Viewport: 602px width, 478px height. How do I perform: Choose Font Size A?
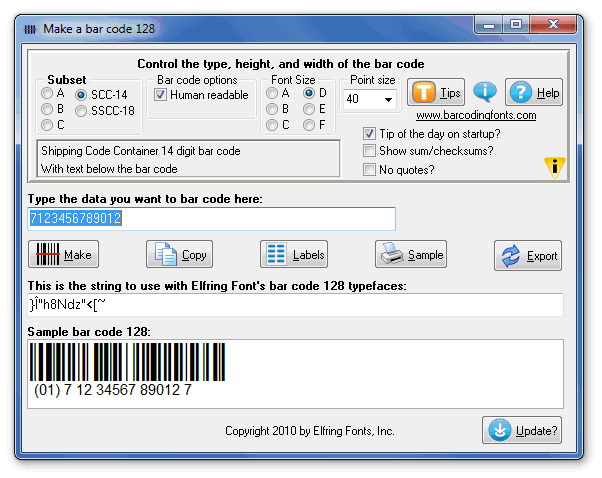272,93
